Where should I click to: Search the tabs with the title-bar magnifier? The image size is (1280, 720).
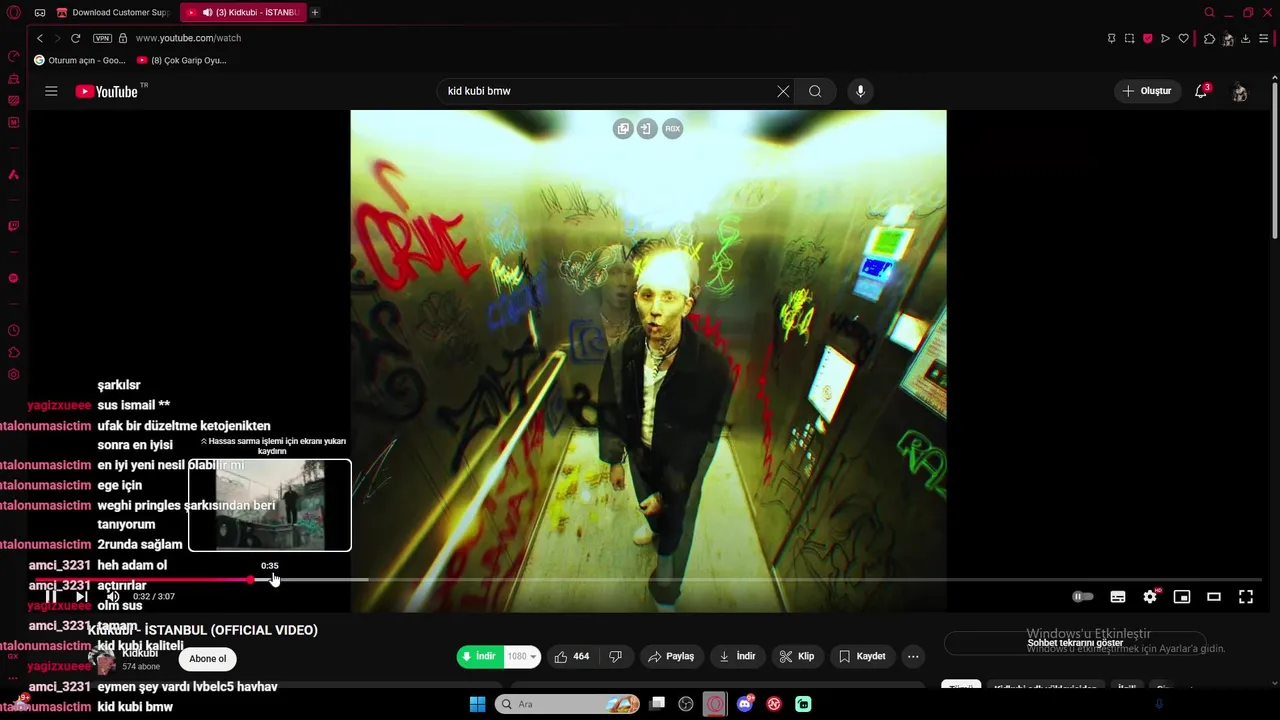[1209, 12]
